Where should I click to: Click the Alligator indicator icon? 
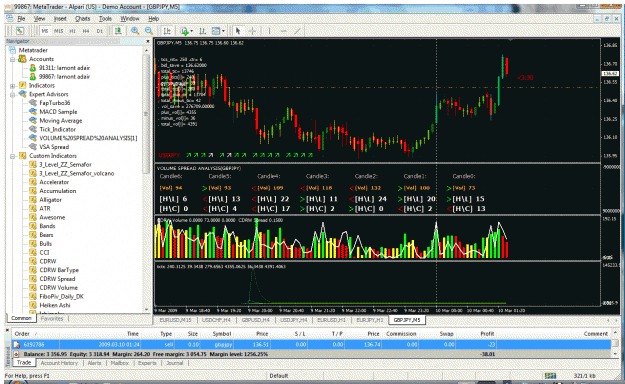[33, 199]
